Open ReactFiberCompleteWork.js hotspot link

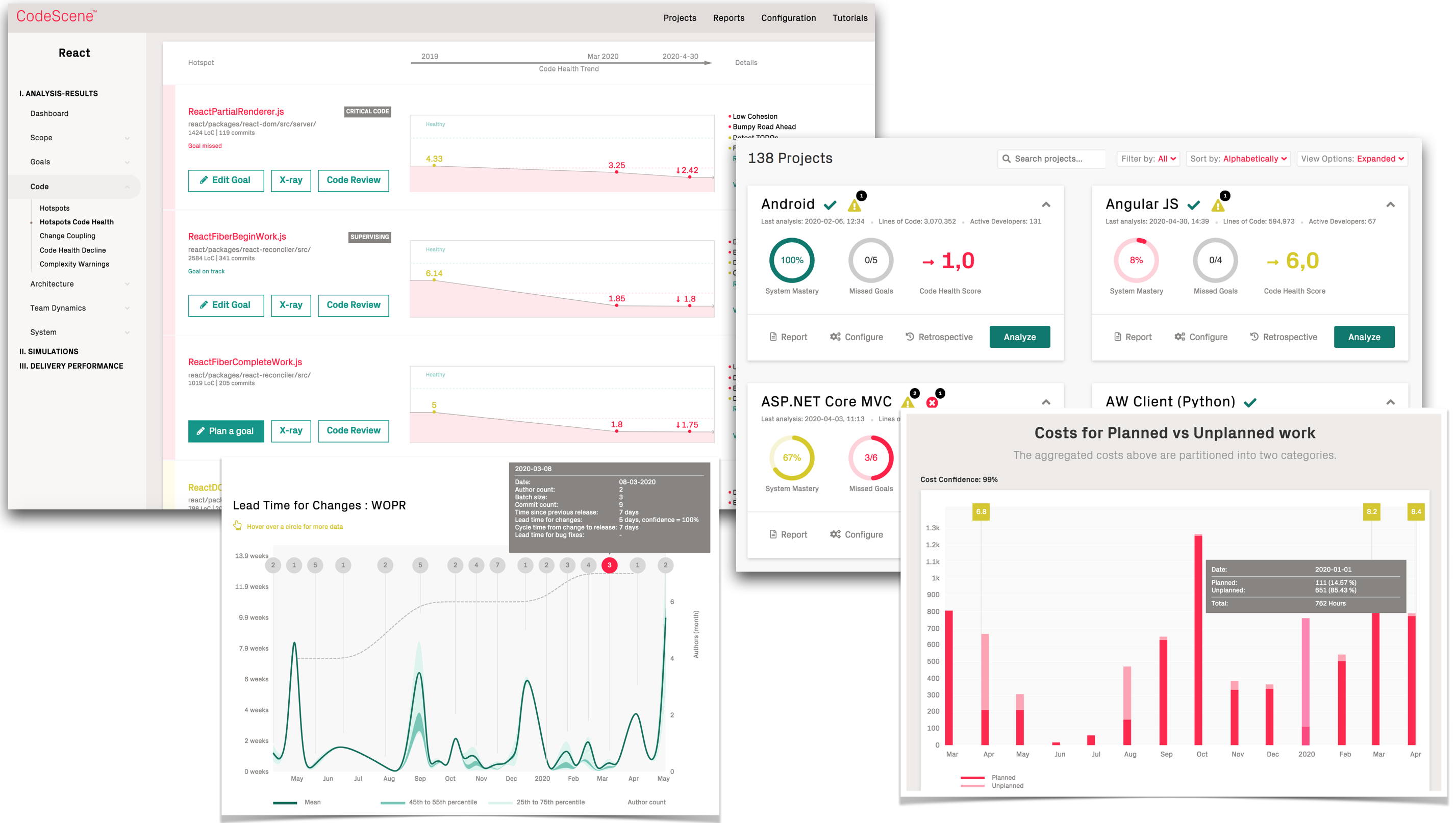tap(245, 362)
